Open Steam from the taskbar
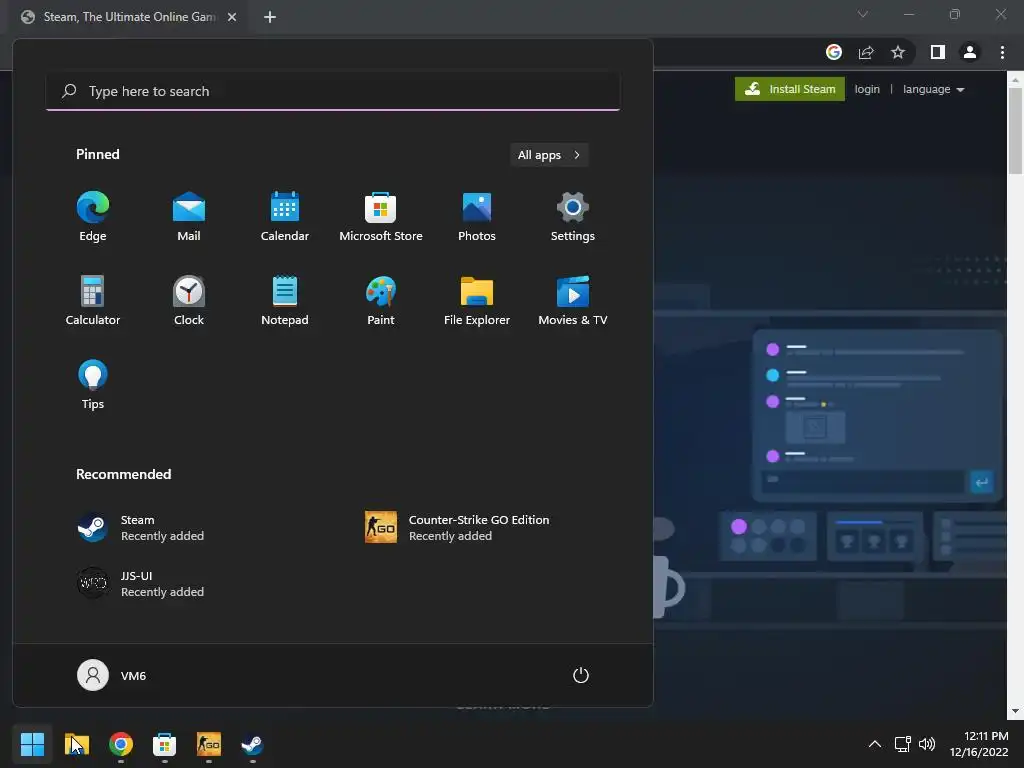The height and width of the screenshot is (768, 1024). [x=253, y=744]
